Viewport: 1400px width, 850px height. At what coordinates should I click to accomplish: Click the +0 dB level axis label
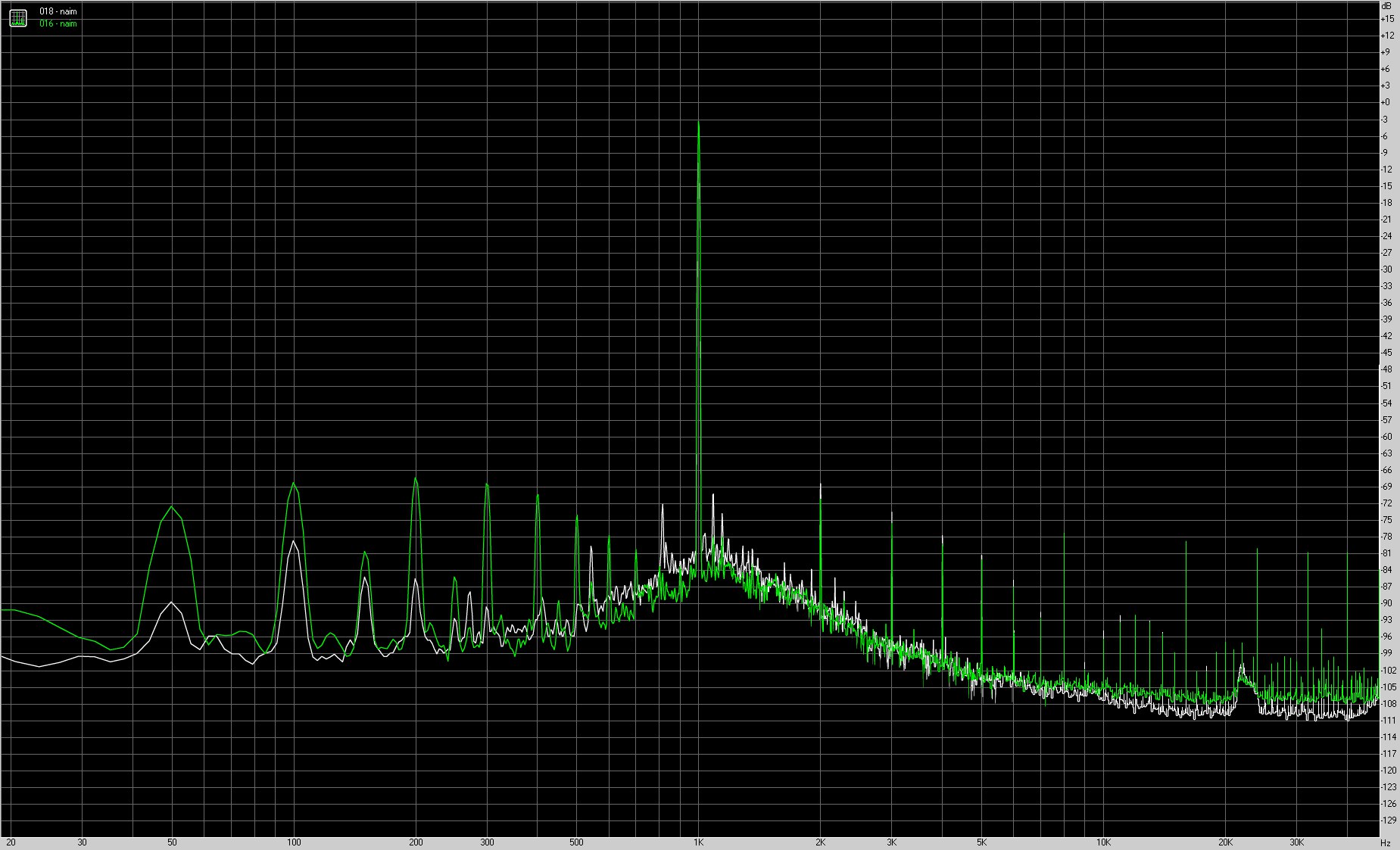1386,102
